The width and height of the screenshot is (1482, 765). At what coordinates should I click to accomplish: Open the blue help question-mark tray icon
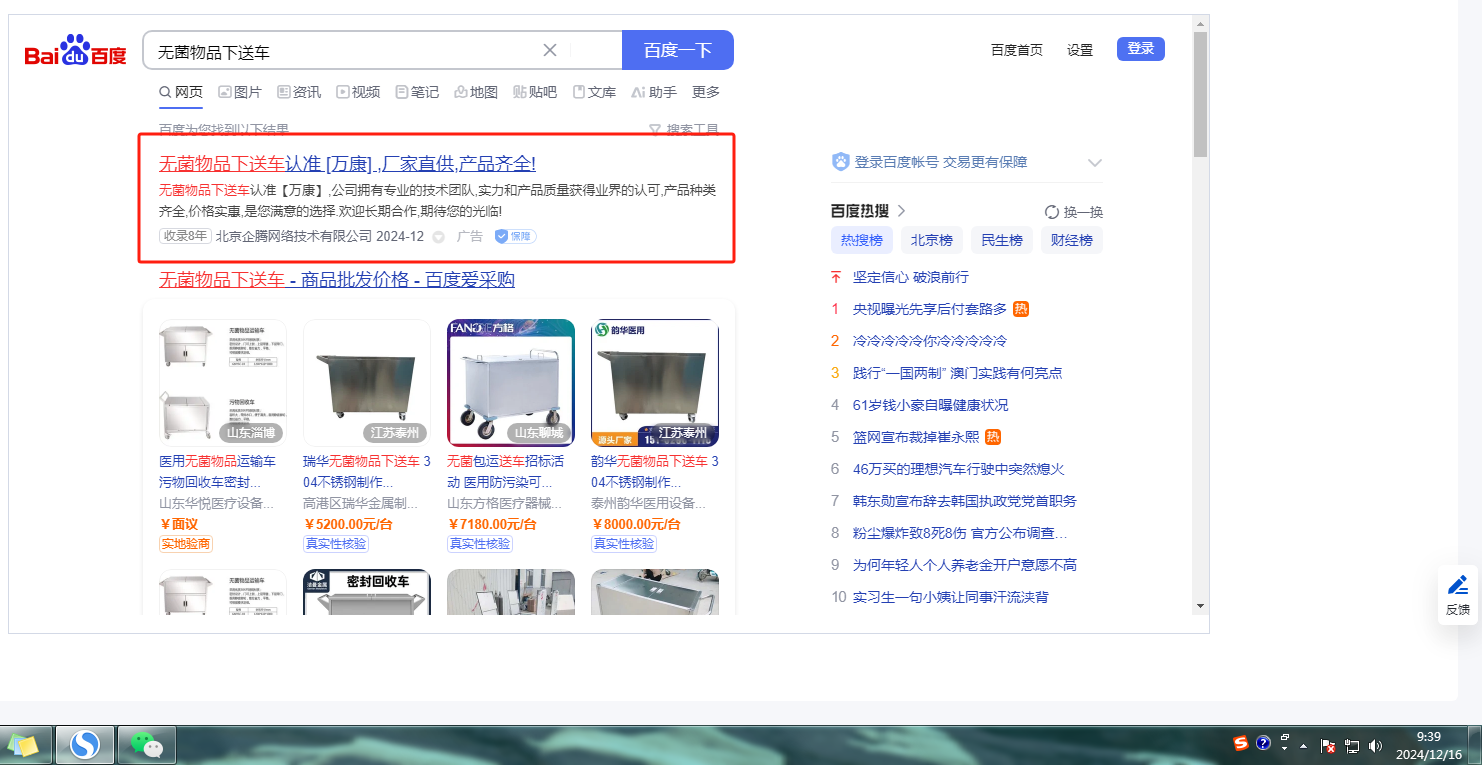(1264, 744)
